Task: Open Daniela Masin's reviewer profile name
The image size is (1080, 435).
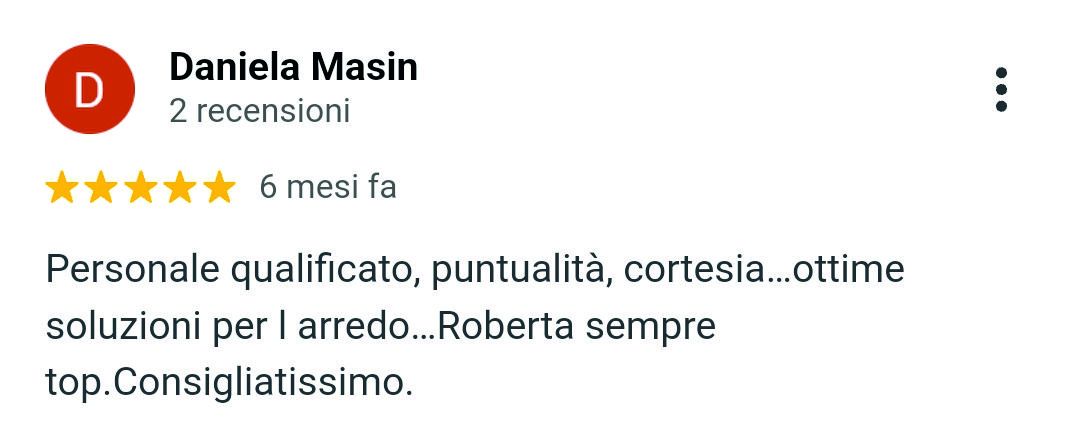Action: tap(293, 67)
